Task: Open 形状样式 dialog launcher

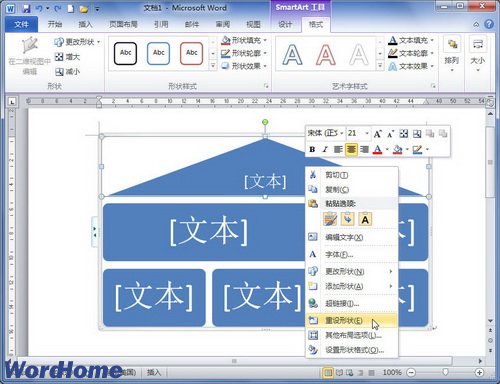Action: 266,86
